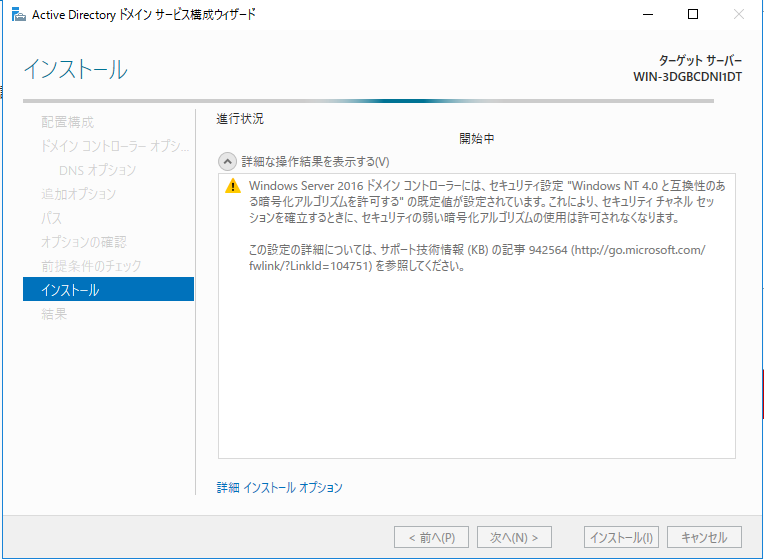Click the < 前へ(P) button

(431, 537)
